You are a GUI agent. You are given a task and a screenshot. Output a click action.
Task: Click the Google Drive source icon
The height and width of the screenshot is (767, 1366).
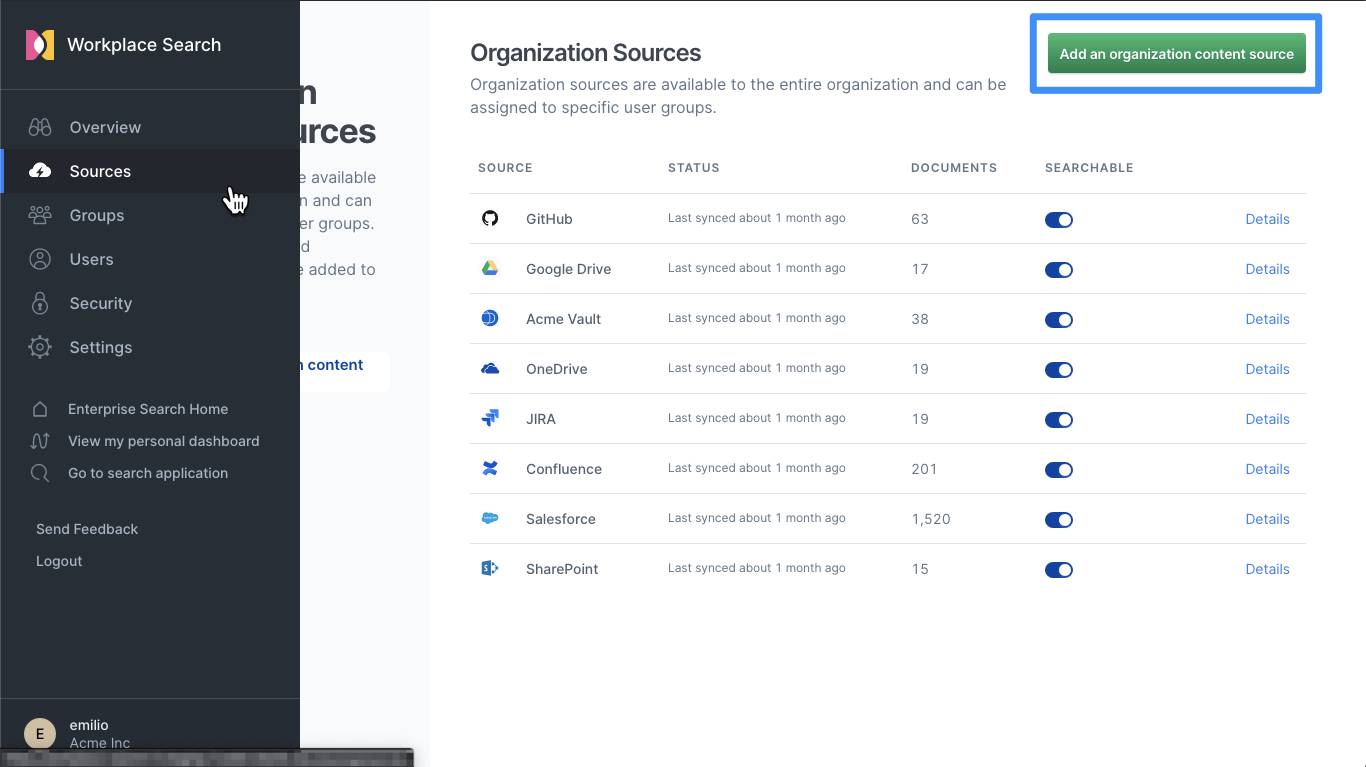tap(490, 268)
